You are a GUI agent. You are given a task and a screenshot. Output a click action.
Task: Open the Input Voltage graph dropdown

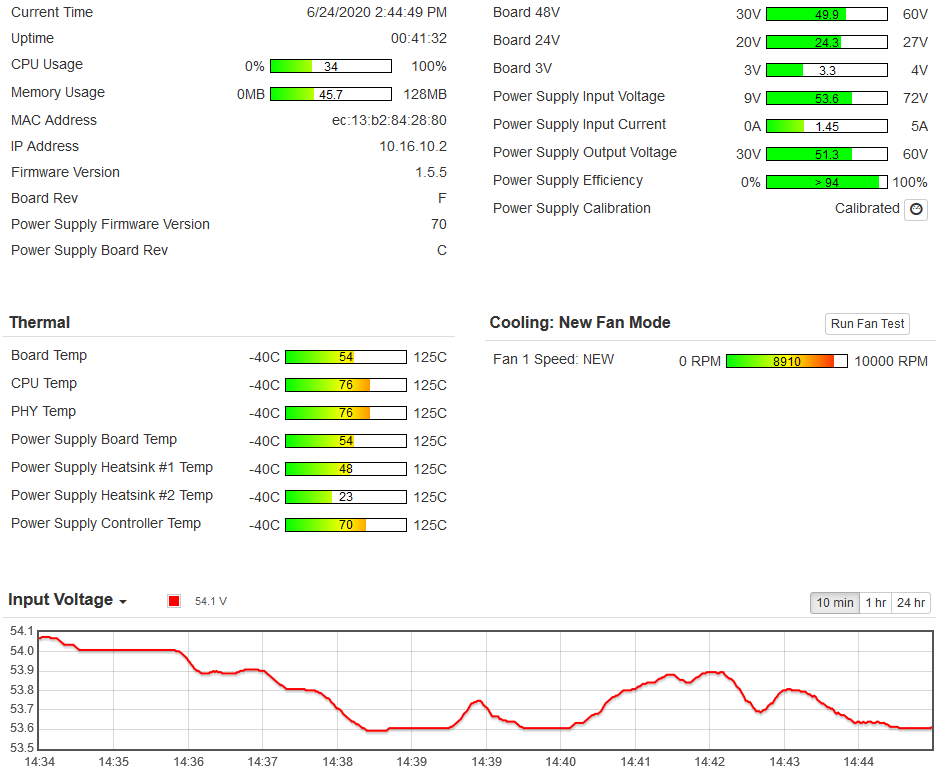point(67,600)
